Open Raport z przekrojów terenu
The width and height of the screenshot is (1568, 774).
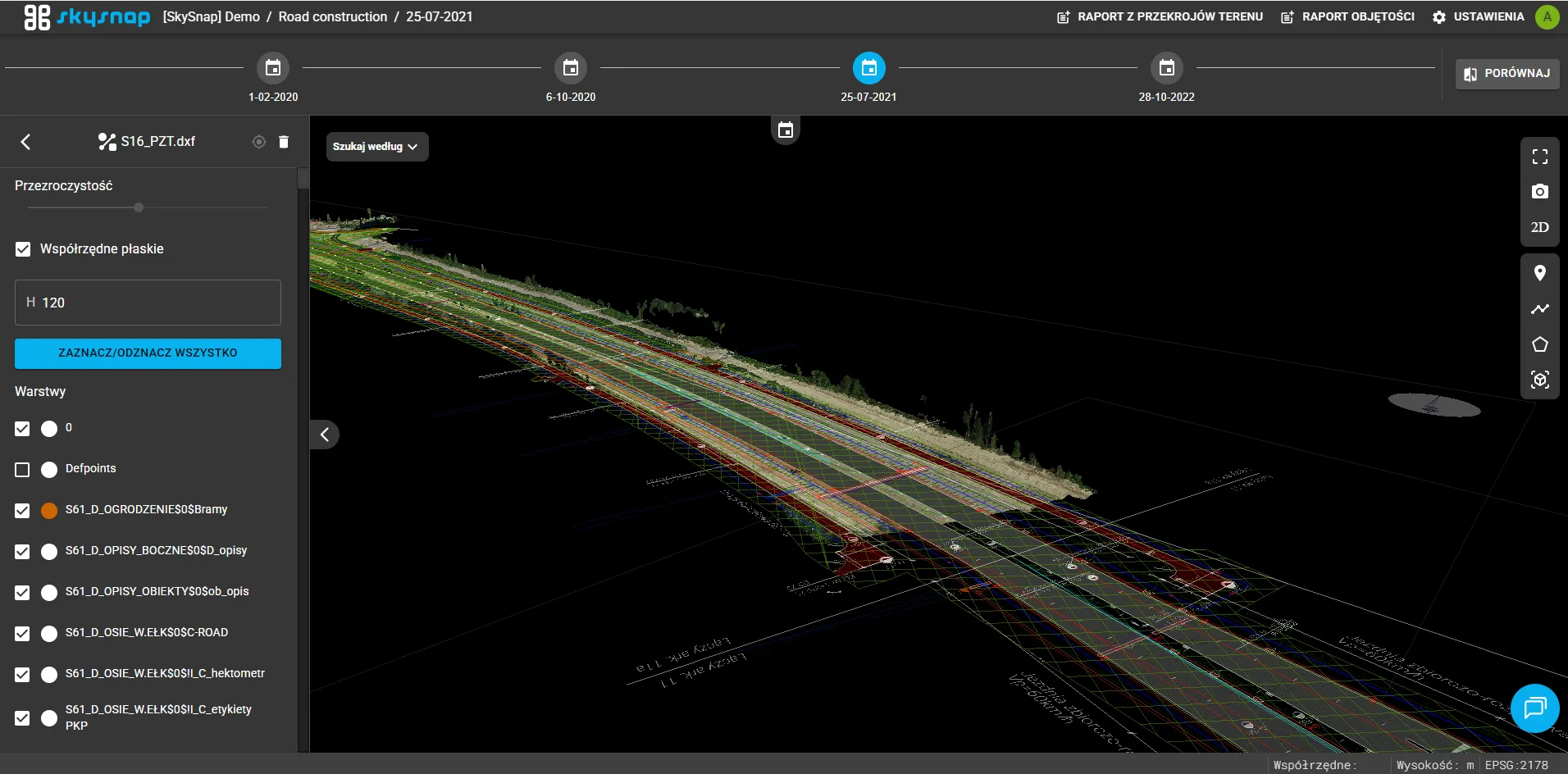(1160, 17)
